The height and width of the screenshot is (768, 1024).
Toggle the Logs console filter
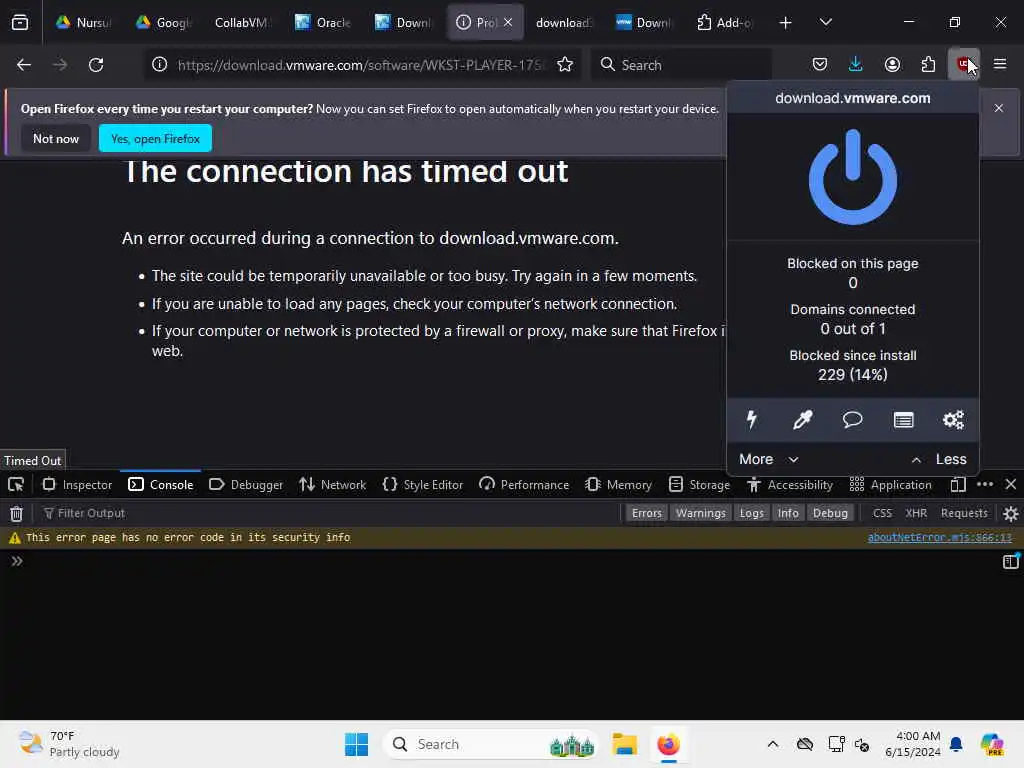(x=751, y=513)
